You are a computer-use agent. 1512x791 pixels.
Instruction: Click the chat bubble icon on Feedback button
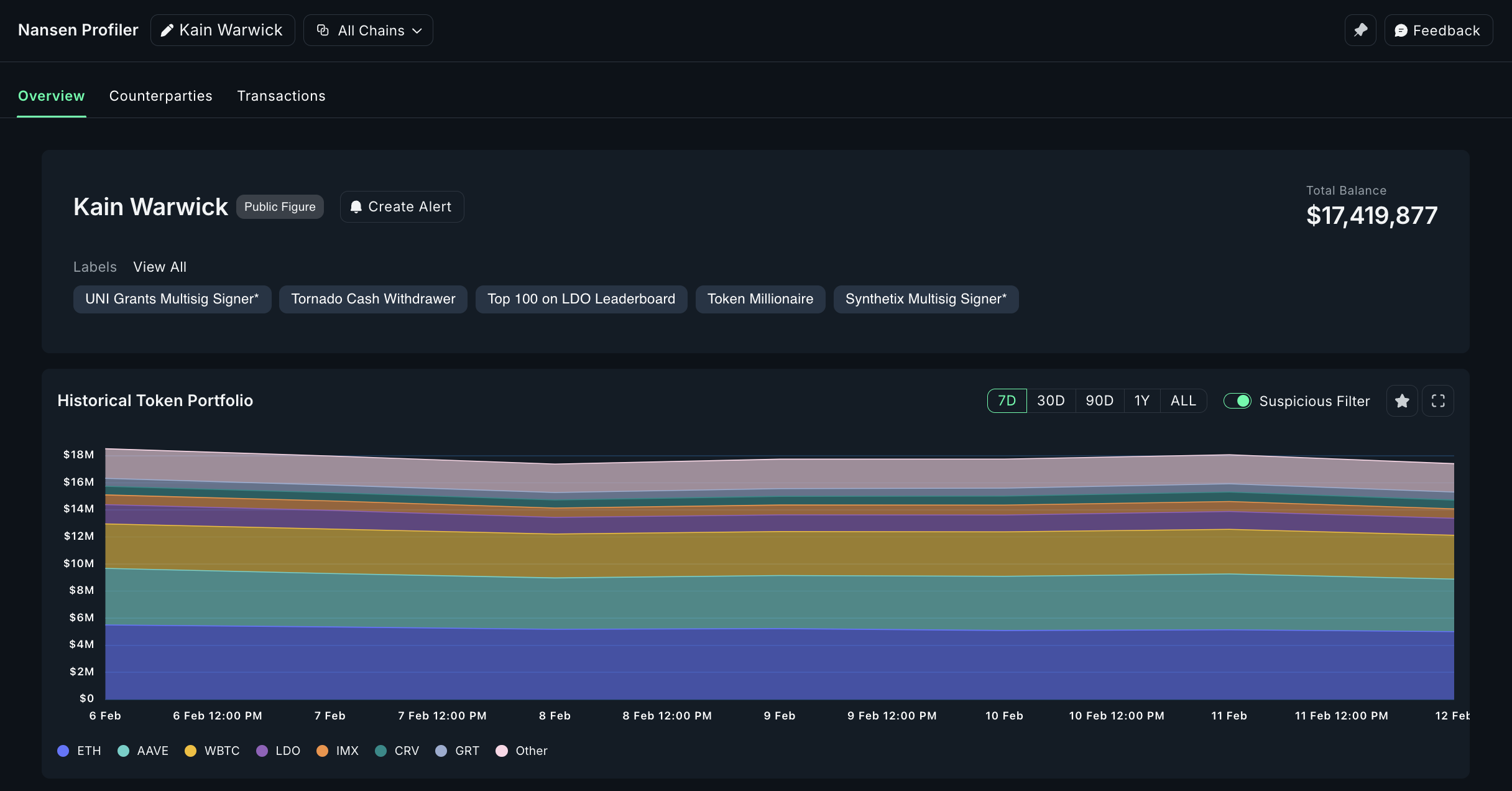click(x=1400, y=30)
